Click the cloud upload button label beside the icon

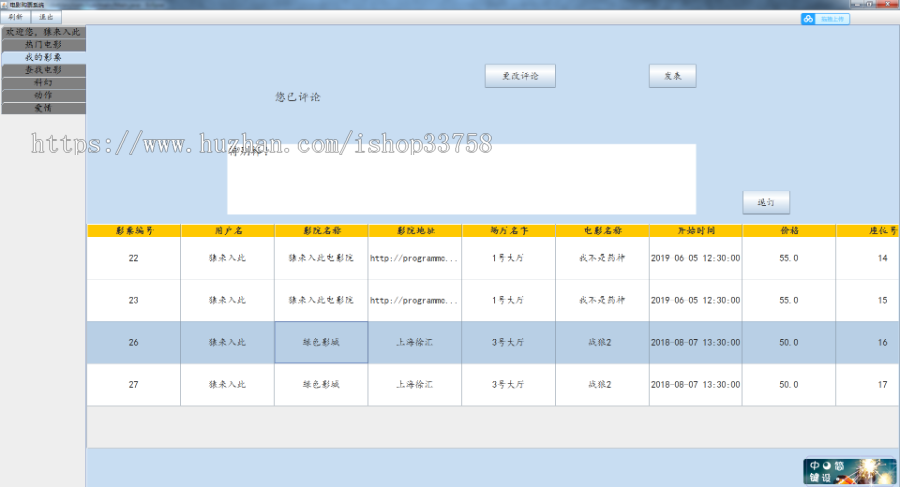pyautogui.click(x=832, y=19)
